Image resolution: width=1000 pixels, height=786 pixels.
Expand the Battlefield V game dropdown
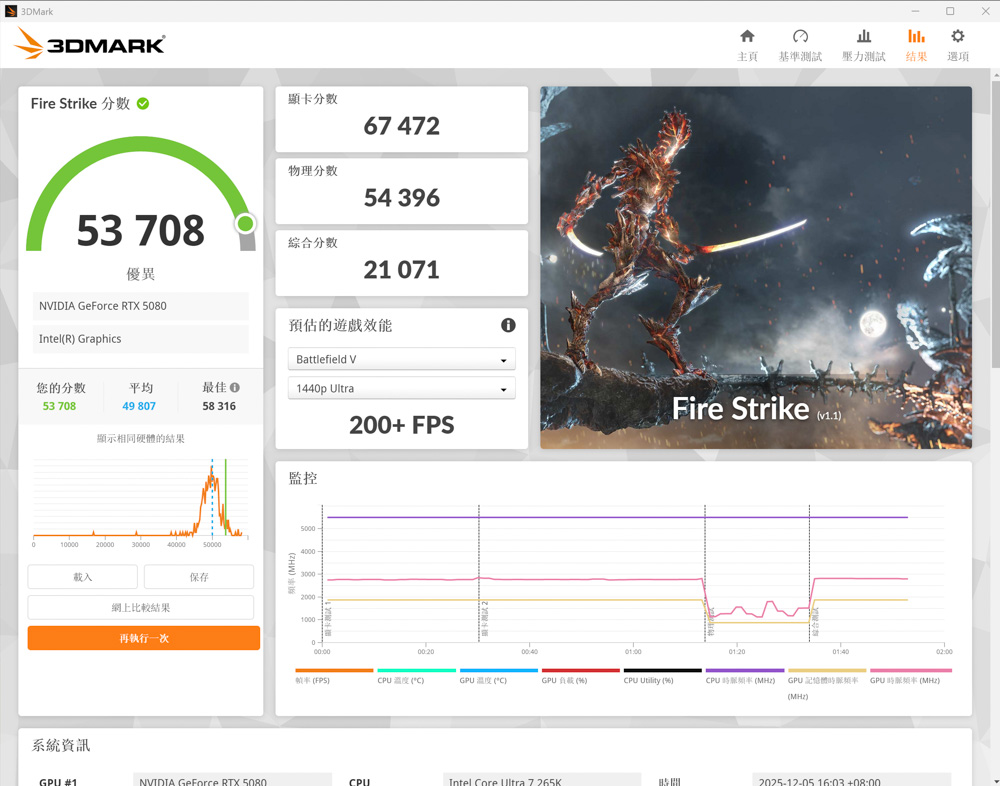pos(401,359)
